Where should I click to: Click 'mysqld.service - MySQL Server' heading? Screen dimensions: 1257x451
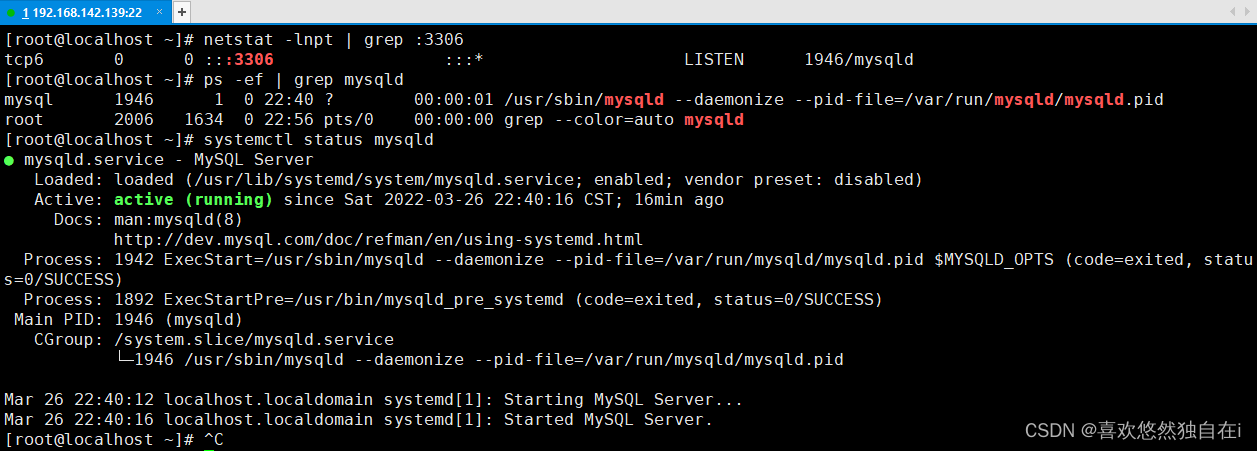[x=169, y=160]
